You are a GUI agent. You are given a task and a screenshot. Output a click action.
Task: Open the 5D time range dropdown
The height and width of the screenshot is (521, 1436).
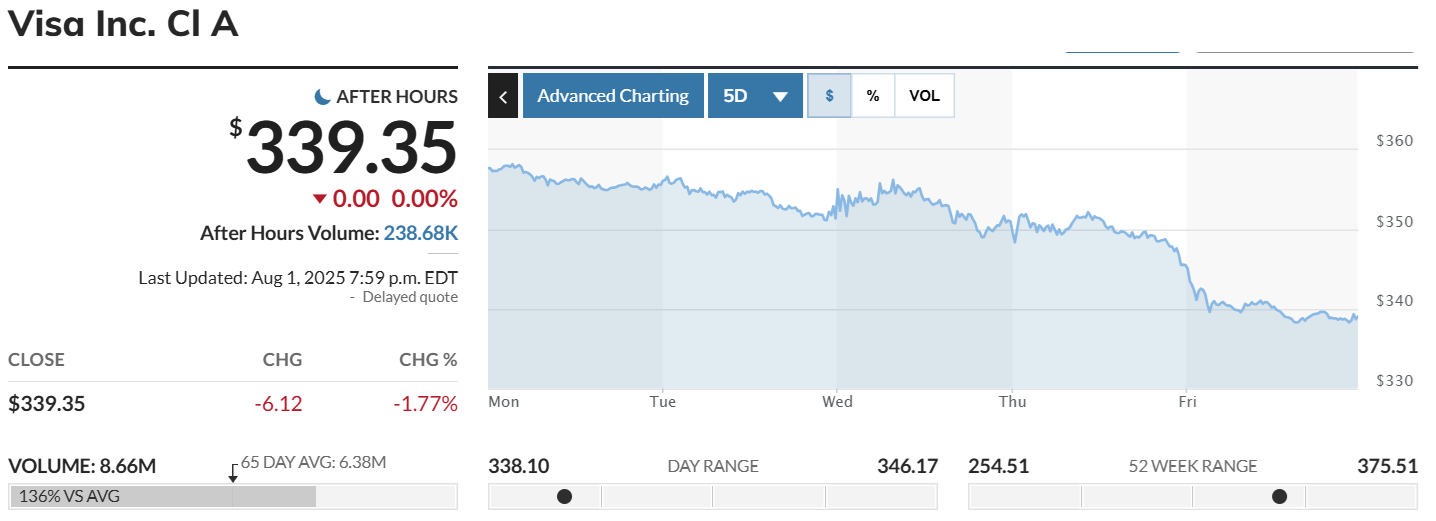(755, 96)
